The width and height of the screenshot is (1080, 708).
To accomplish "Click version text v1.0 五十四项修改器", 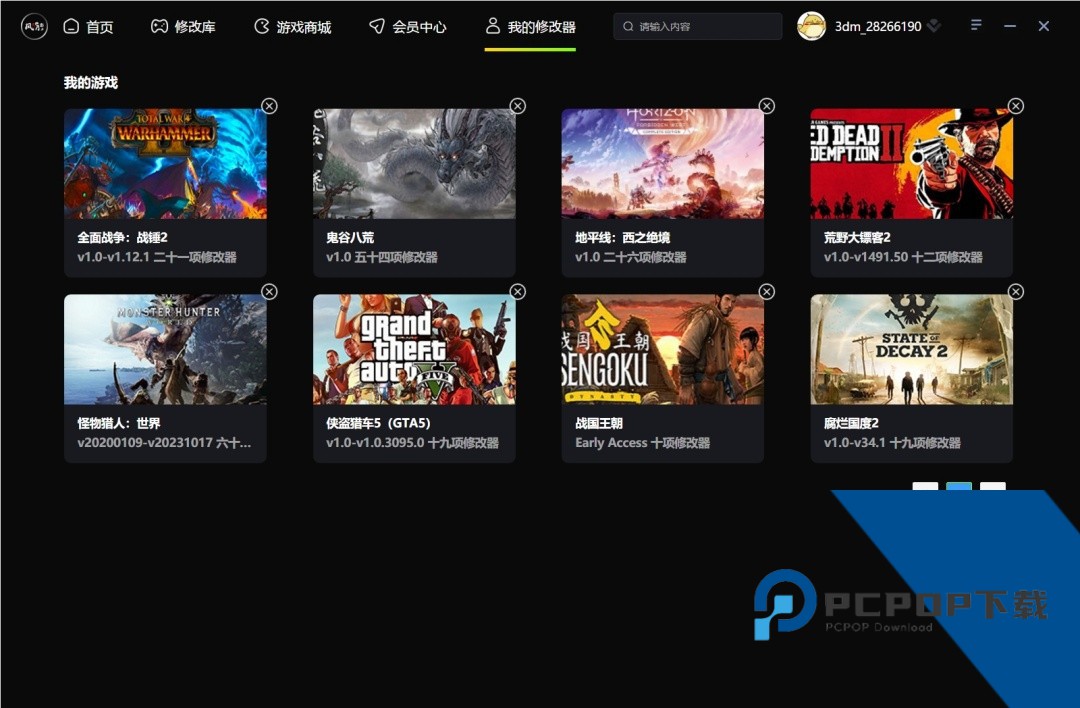I will (x=382, y=258).
